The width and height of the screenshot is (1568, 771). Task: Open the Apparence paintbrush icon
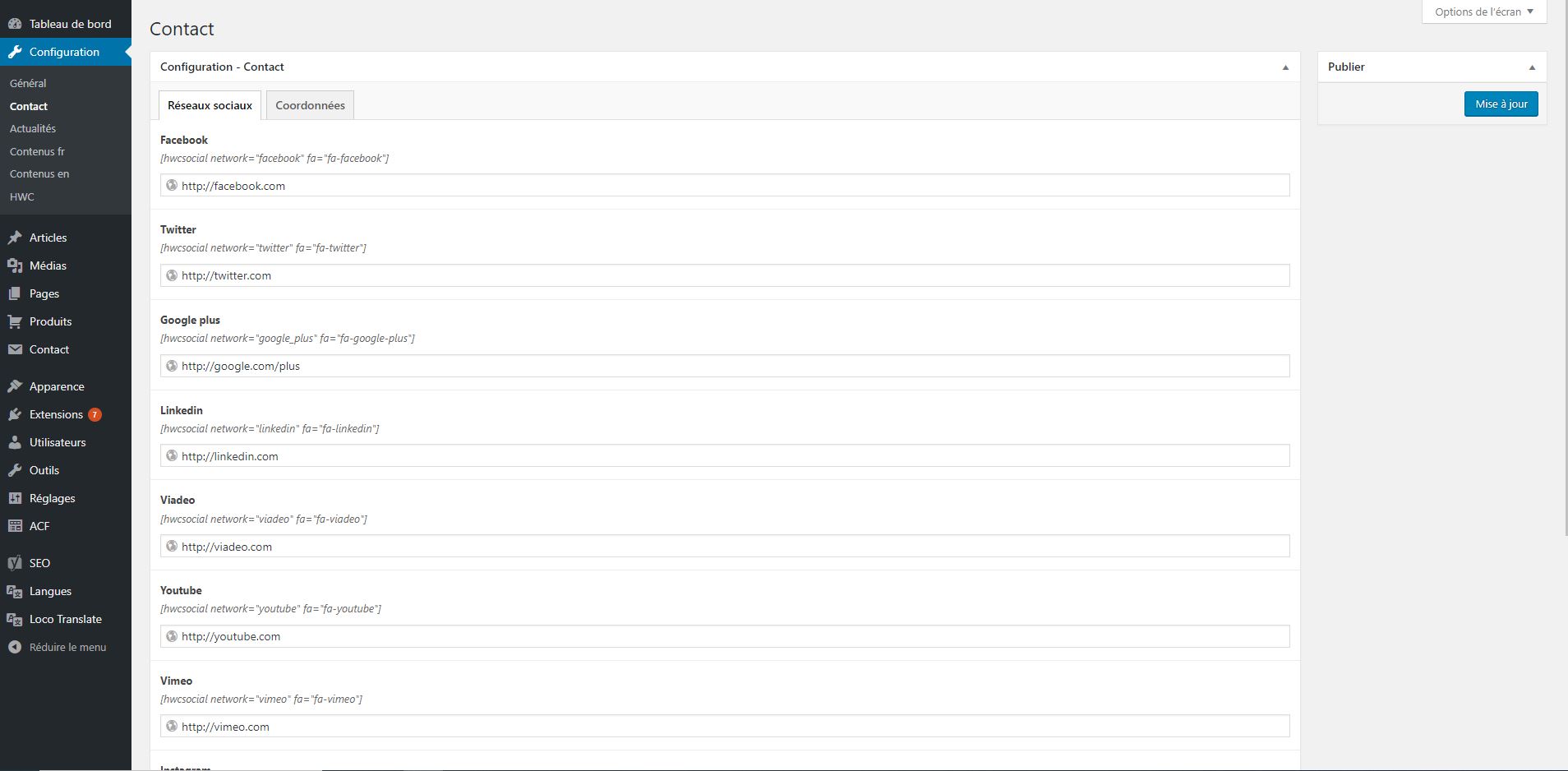pyautogui.click(x=15, y=386)
